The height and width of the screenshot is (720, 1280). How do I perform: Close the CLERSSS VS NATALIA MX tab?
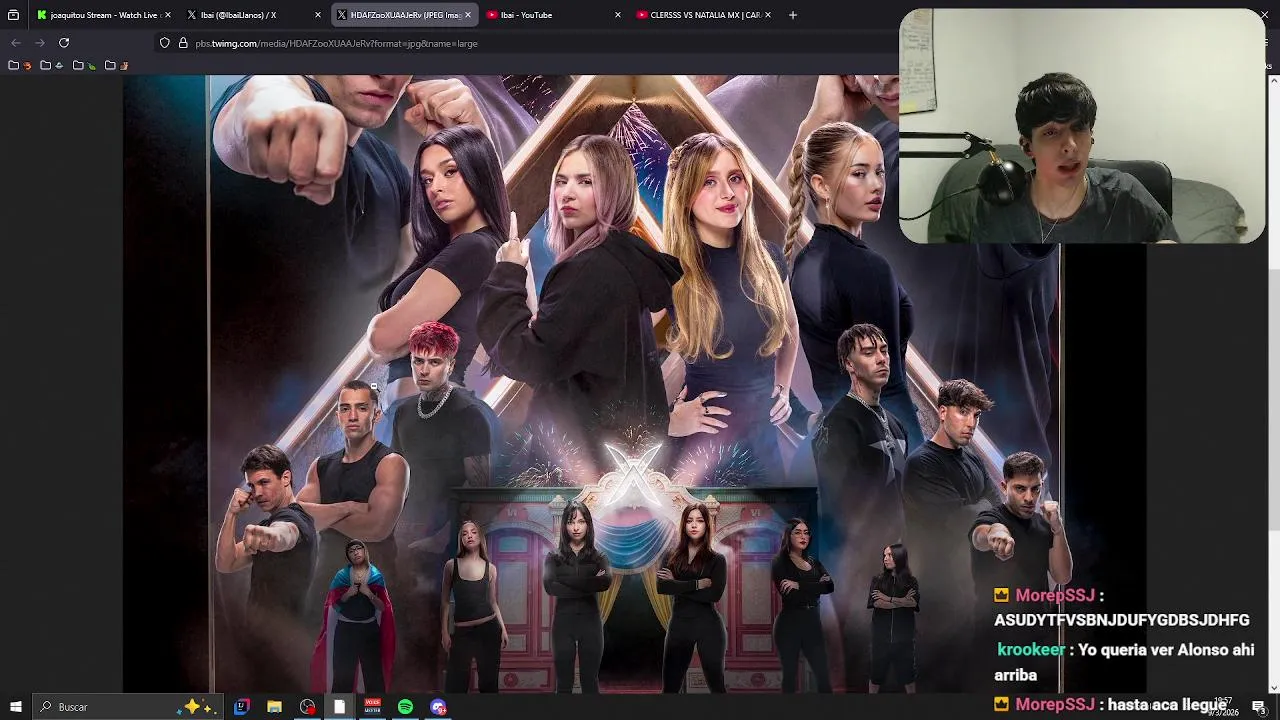point(767,15)
